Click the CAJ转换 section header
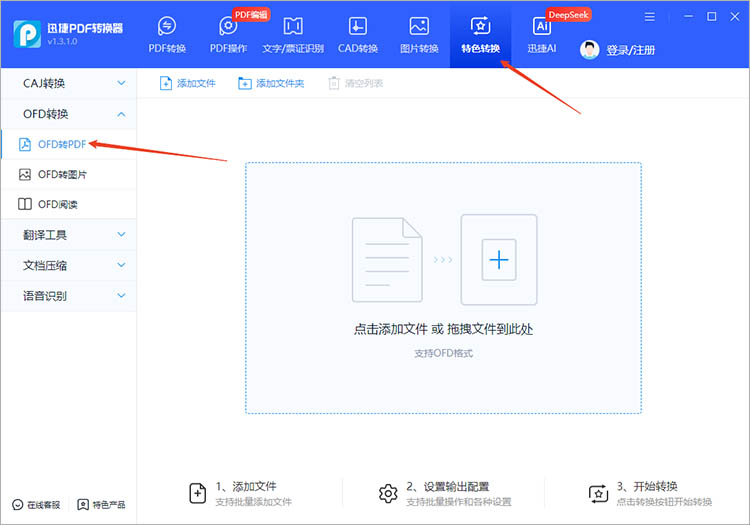The height and width of the screenshot is (525, 750). point(69,83)
